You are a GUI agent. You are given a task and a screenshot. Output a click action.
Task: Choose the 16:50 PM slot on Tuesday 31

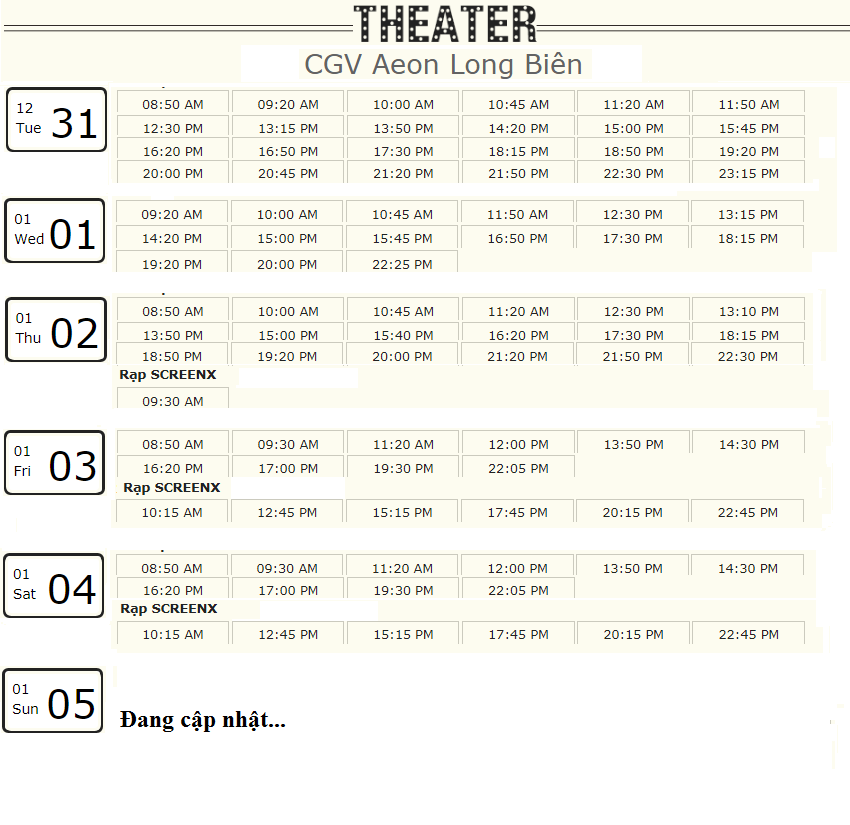point(288,150)
